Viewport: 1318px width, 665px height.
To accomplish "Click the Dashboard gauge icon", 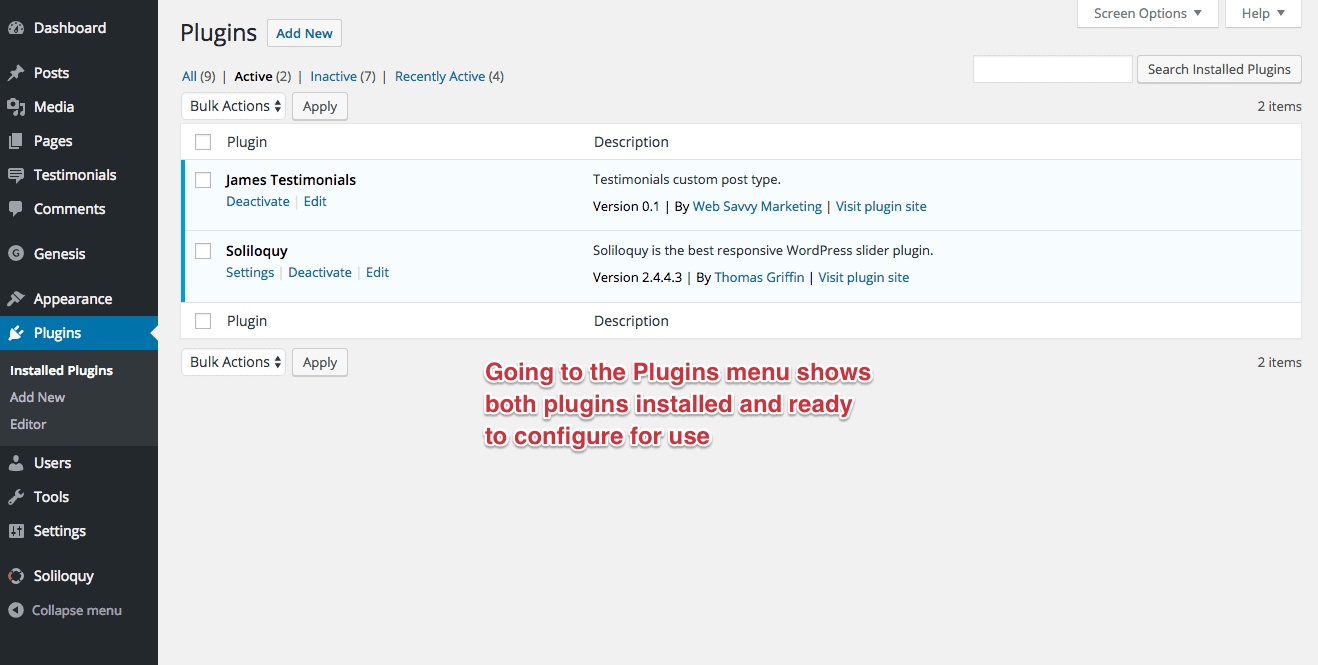I will click(16, 28).
